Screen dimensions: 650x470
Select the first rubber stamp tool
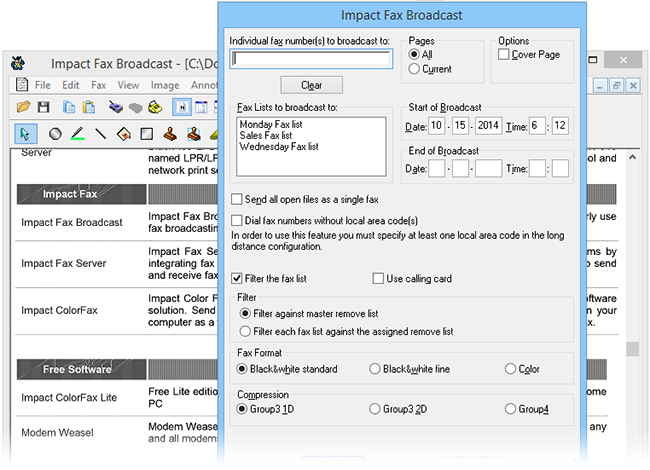(x=170, y=134)
